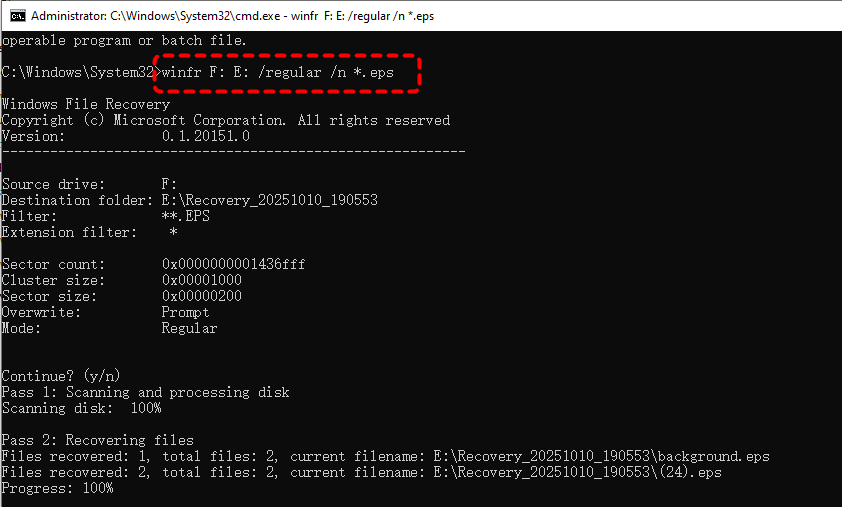Select the Windows File Recovery heading line

[86, 104]
